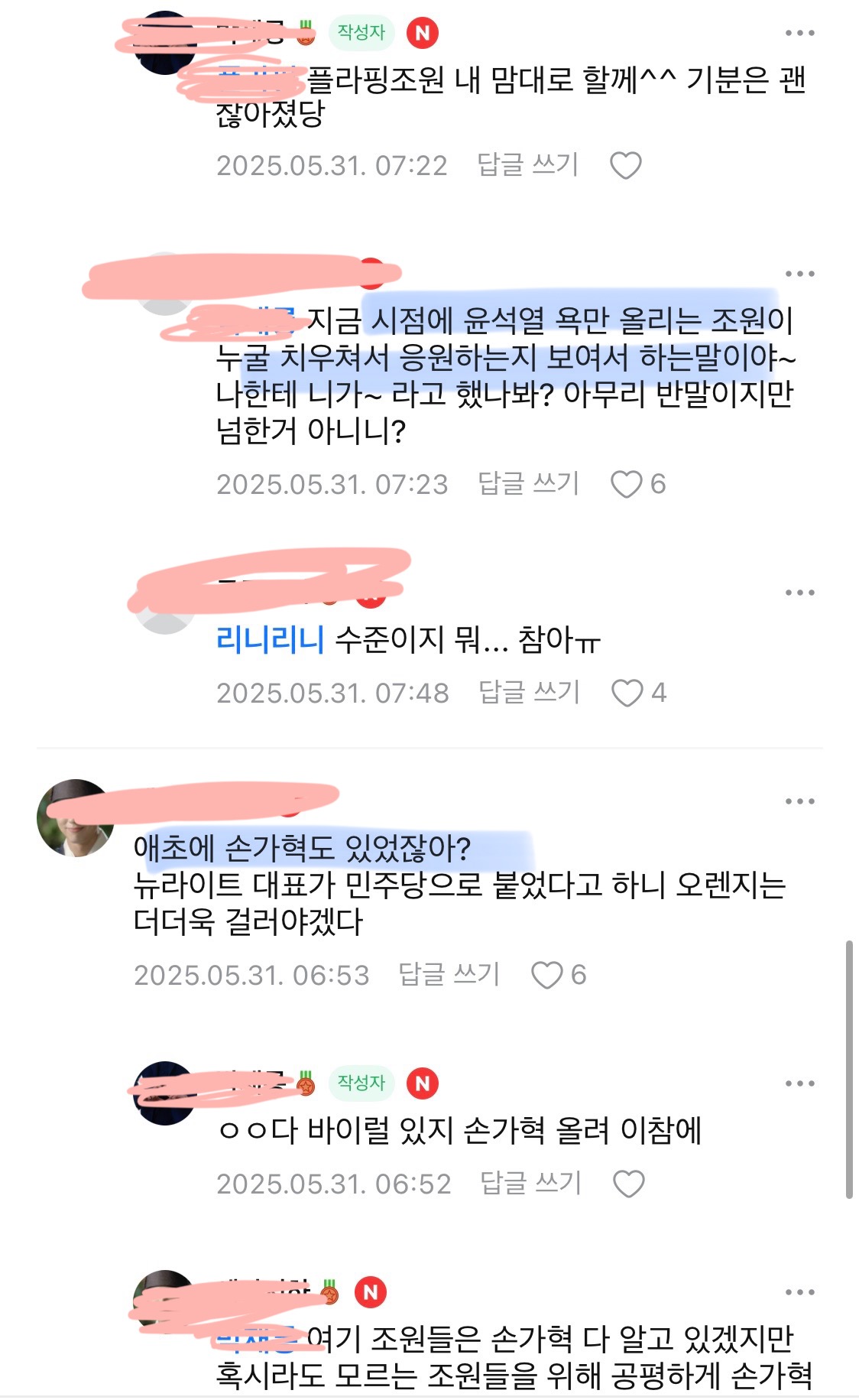Like the 07:23 comment with 6 likes
Image resolution: width=859 pixels, height=1400 pixels.
[627, 484]
